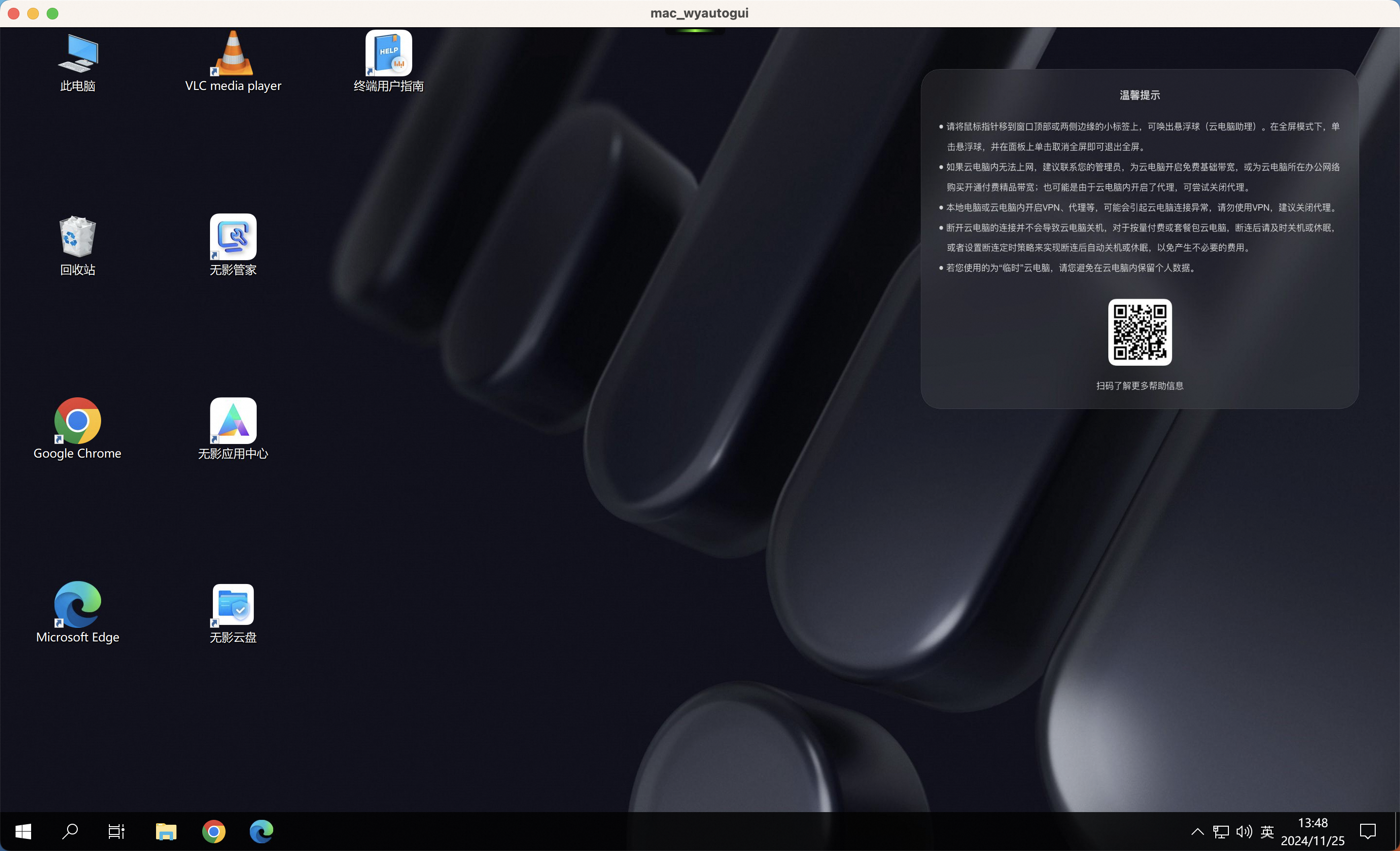Select the 回收站 recycle bin icon

click(78, 245)
